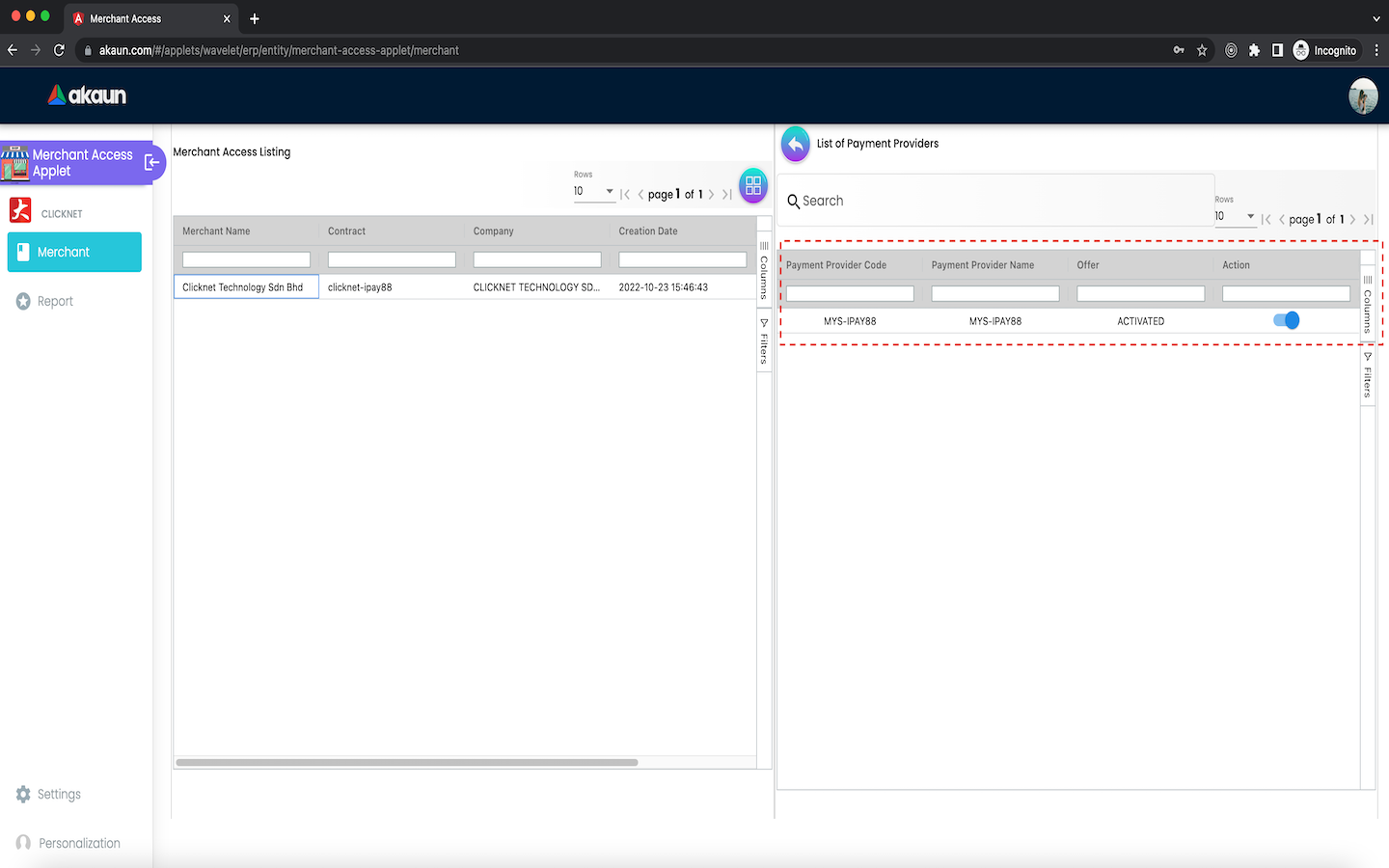
Task: Click the back arrow beside List of Payment Providers
Action: tap(795, 145)
